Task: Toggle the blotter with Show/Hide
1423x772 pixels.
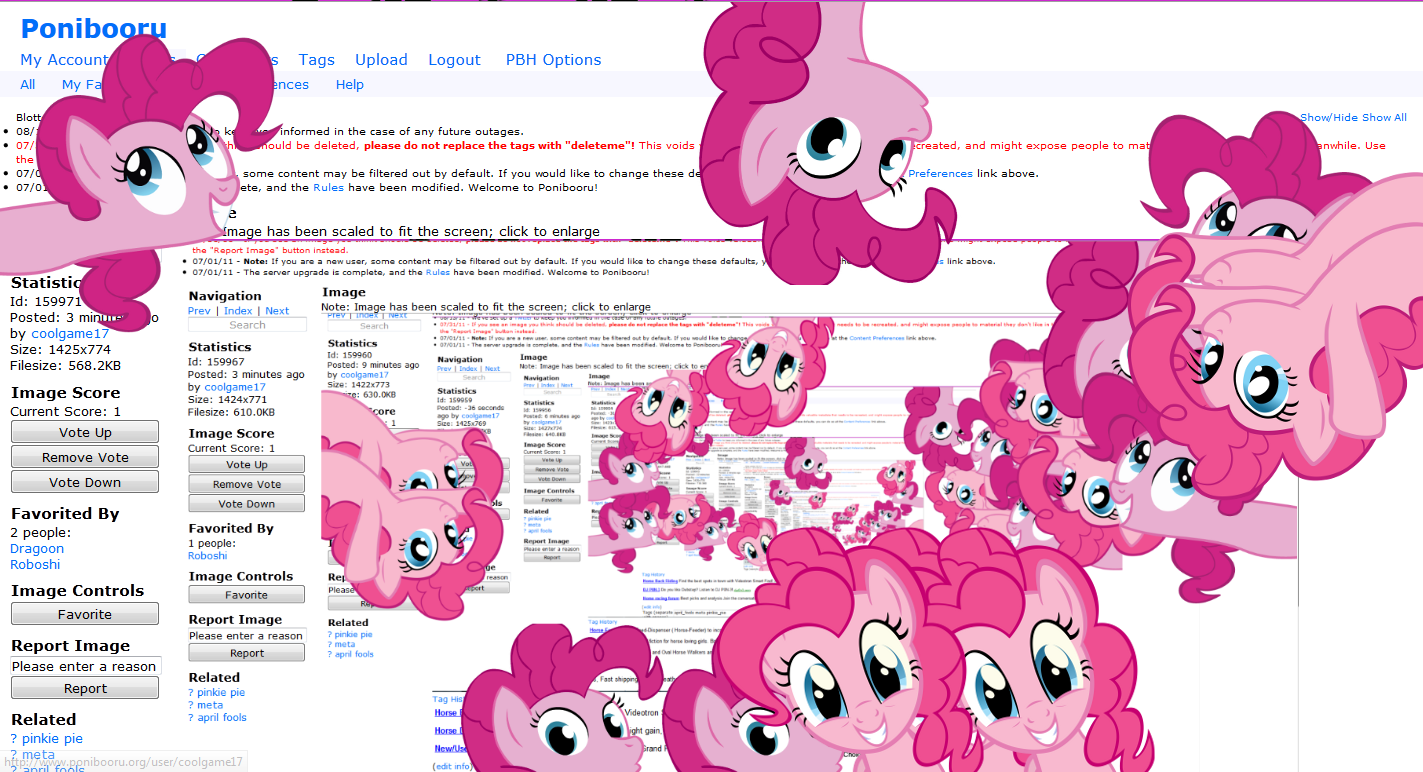Action: tap(1329, 118)
